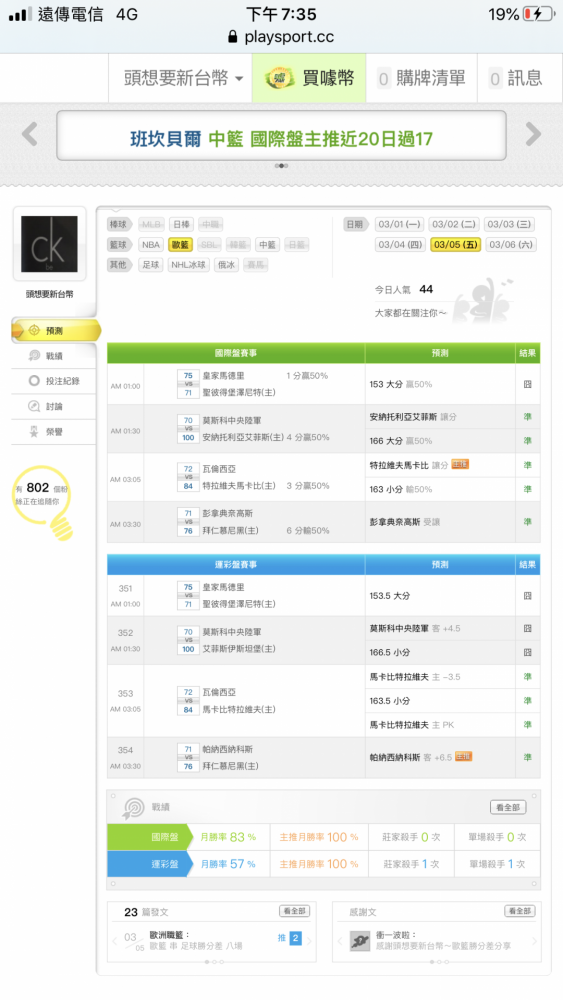Choose date 03/05 (五)
Screen dimensions: 563x1000
pyautogui.click(x=455, y=245)
